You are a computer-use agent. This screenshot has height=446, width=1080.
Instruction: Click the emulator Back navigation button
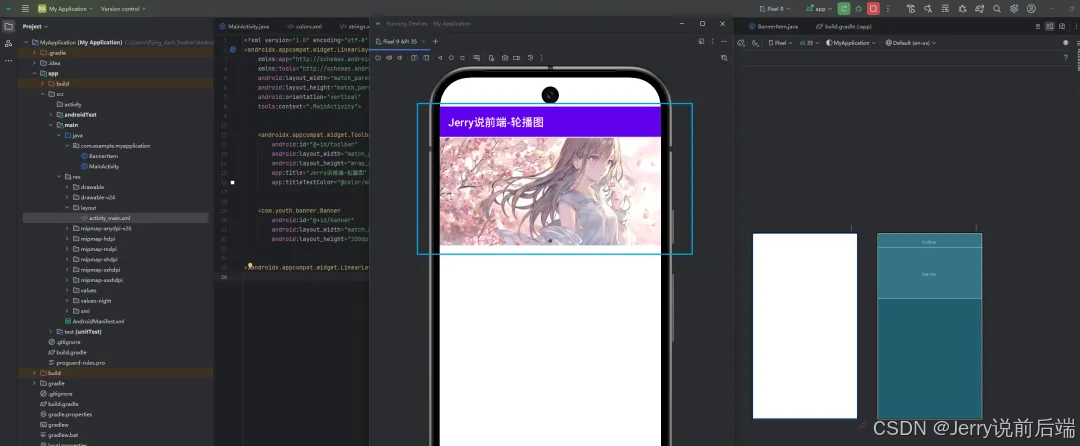(x=440, y=58)
